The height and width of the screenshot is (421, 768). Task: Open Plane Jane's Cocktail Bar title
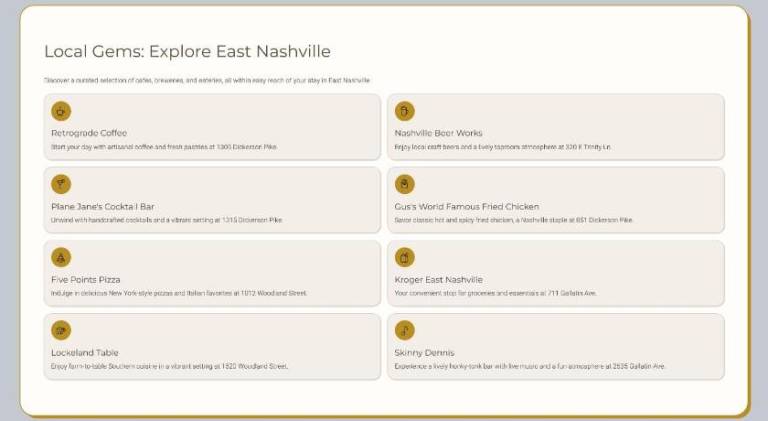coord(103,207)
